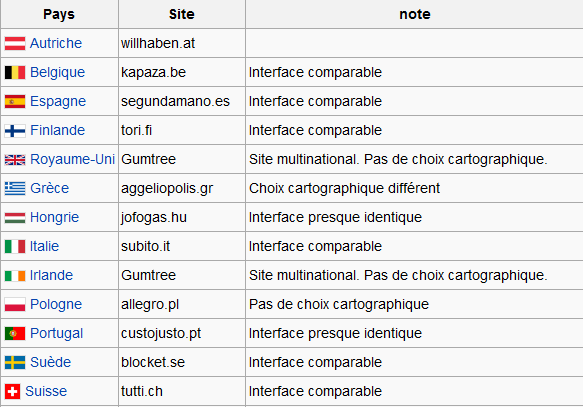Click the Site column header
The image size is (583, 407).
(182, 14)
